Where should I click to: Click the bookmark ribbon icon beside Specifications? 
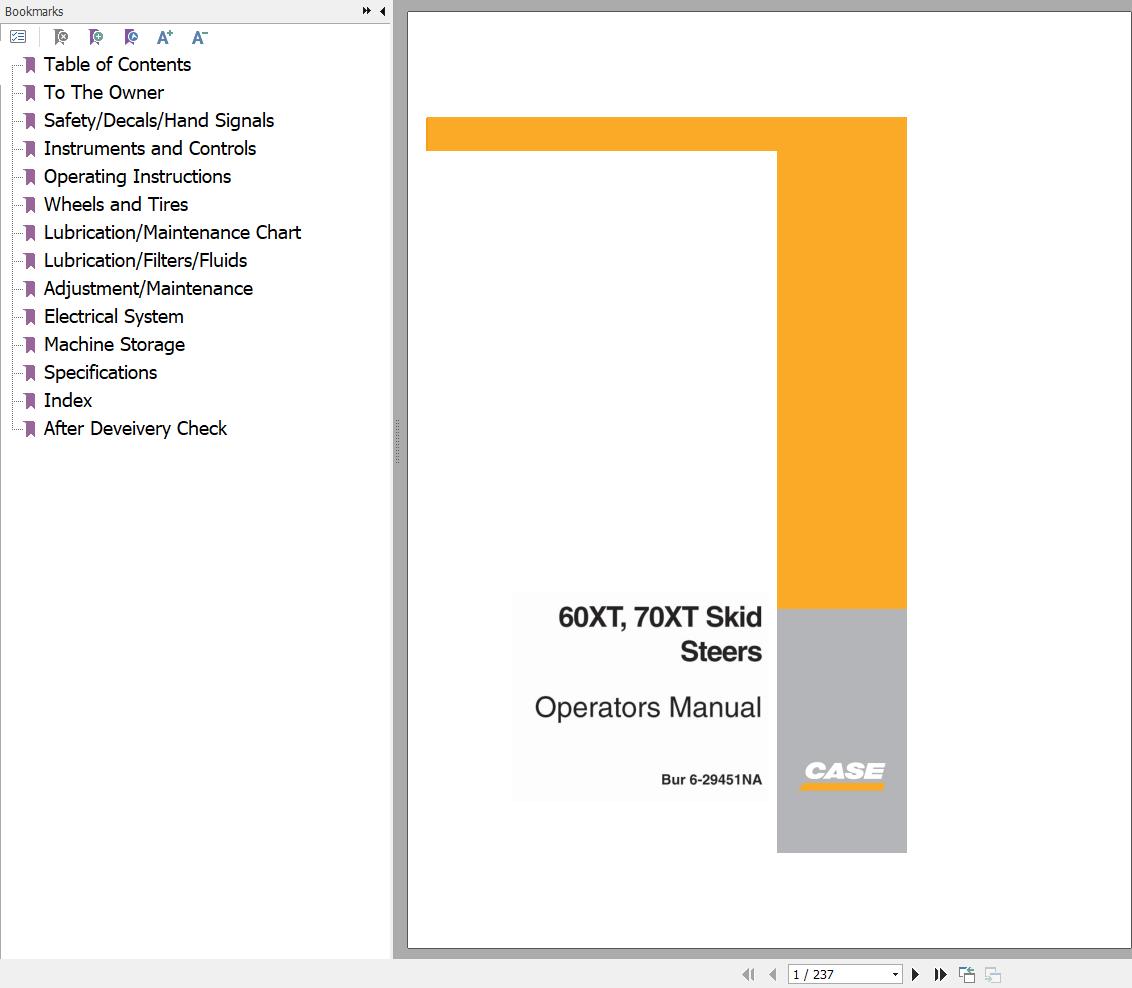tap(30, 373)
